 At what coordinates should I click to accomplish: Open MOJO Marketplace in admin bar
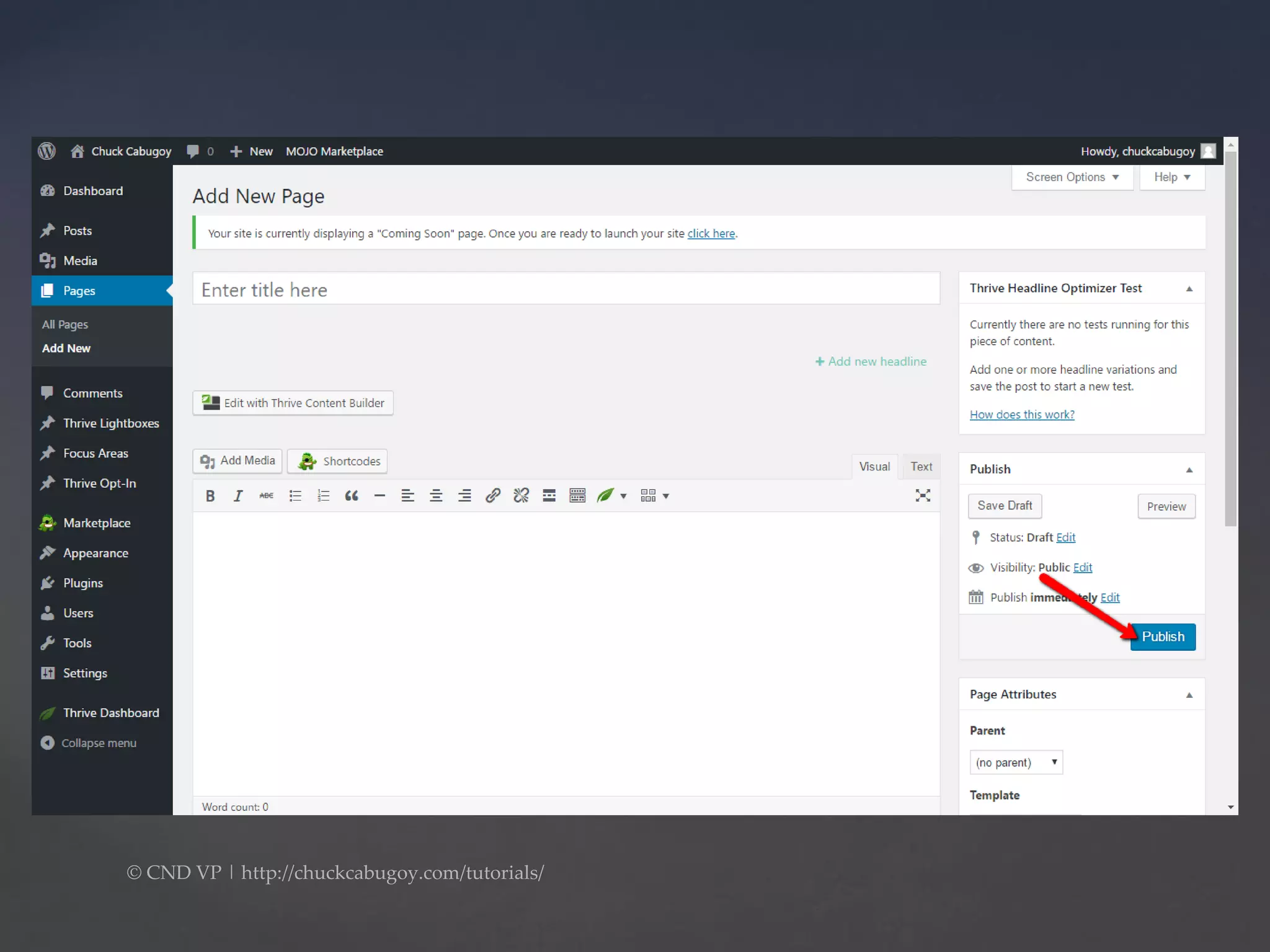point(334,151)
